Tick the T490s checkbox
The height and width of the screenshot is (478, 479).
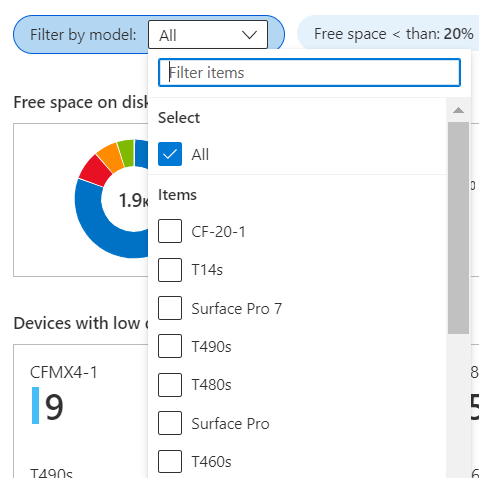[170, 346]
